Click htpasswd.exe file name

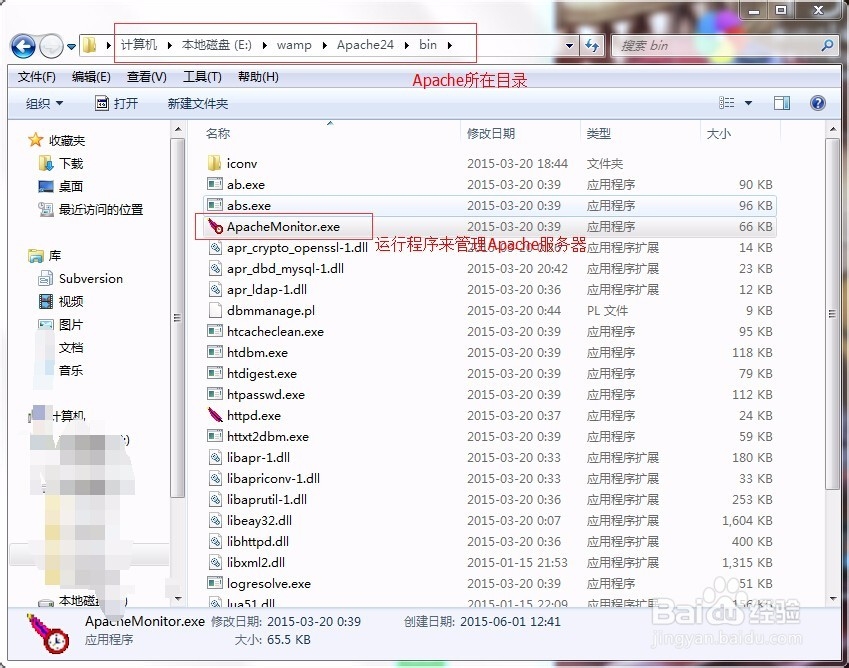[x=266, y=395]
